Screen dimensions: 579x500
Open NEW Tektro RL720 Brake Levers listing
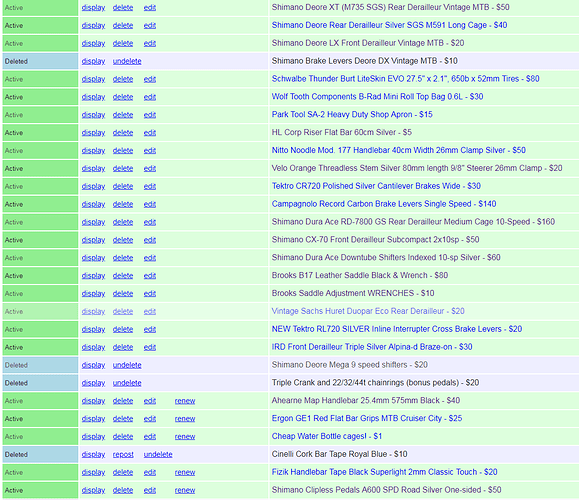pos(397,329)
